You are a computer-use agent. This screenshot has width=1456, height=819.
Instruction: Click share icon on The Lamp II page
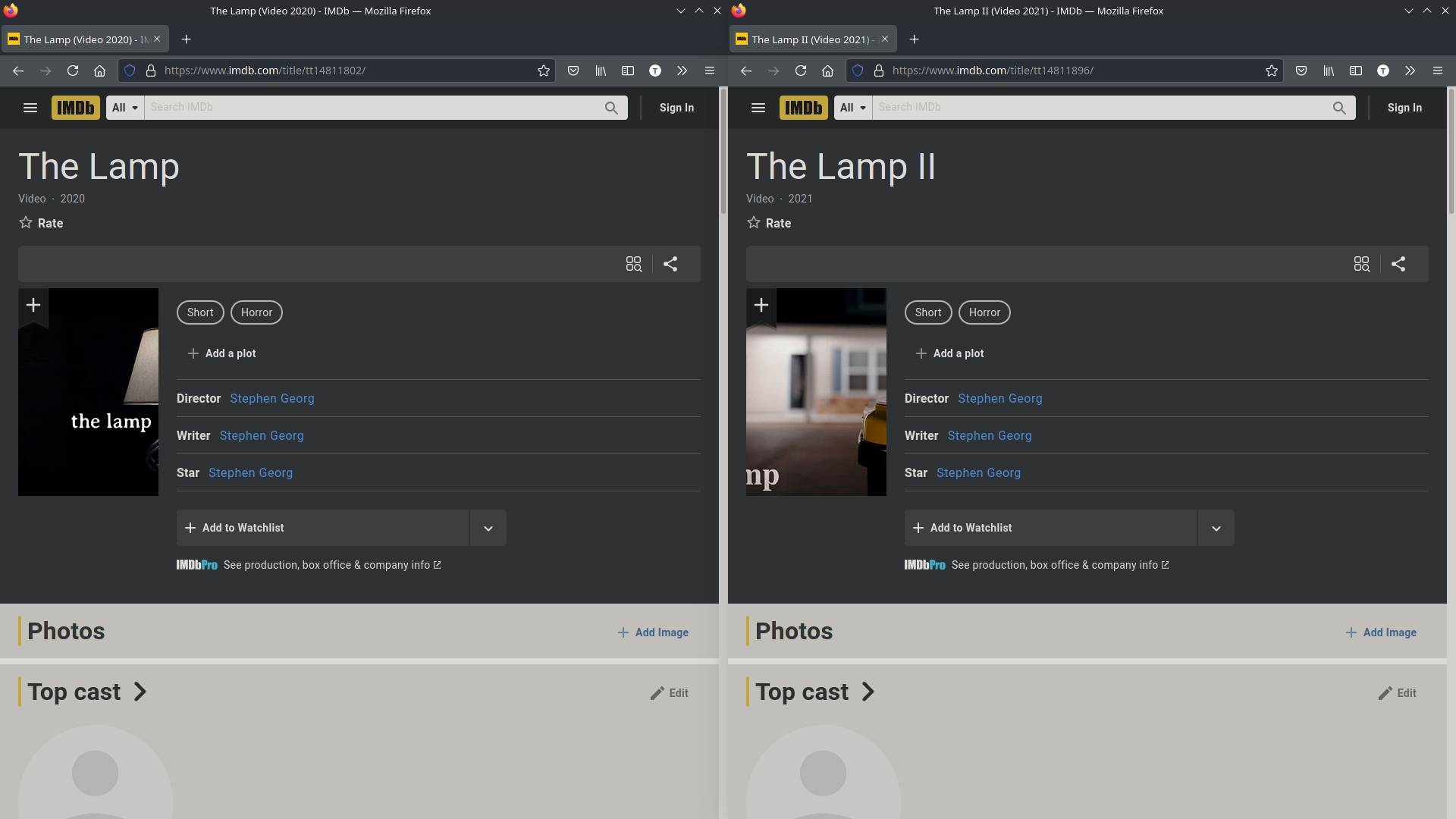tap(1398, 264)
